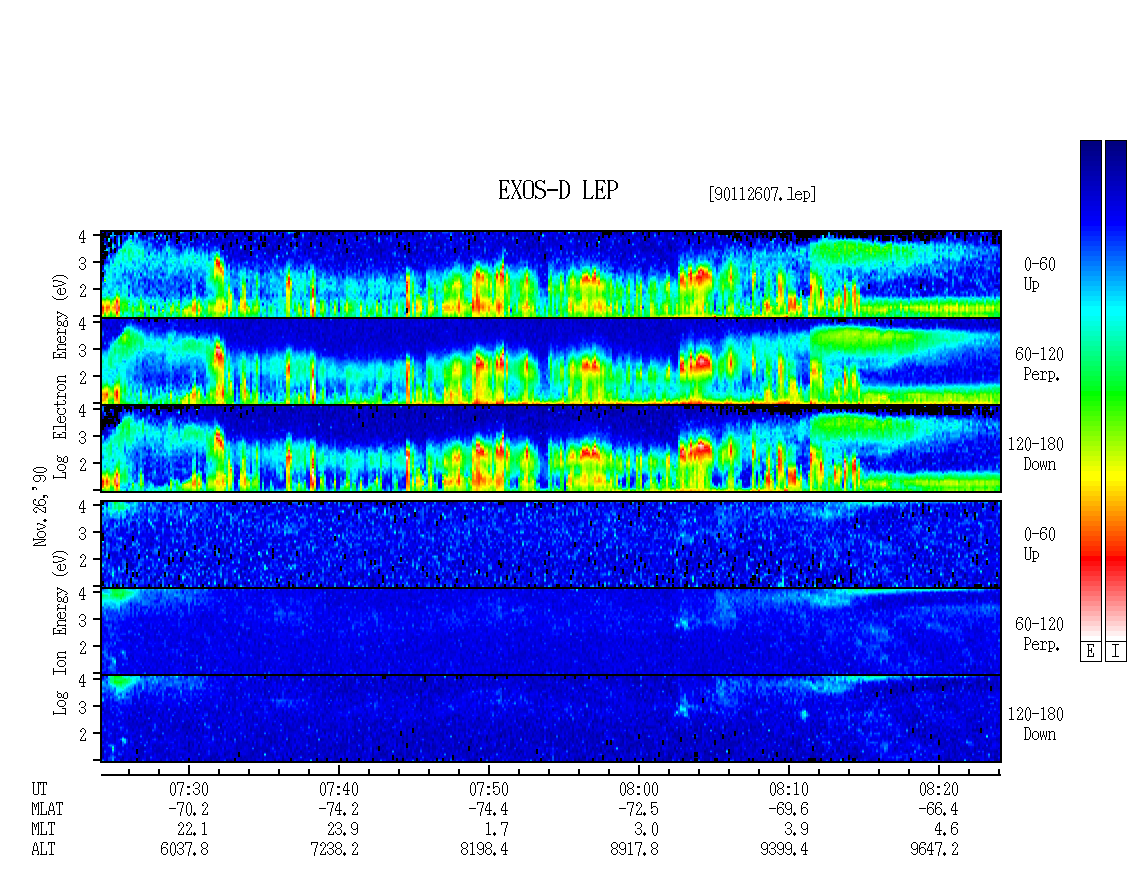
Task: Click the ion 0-60 Up spectrogram panel
Action: pos(551,544)
